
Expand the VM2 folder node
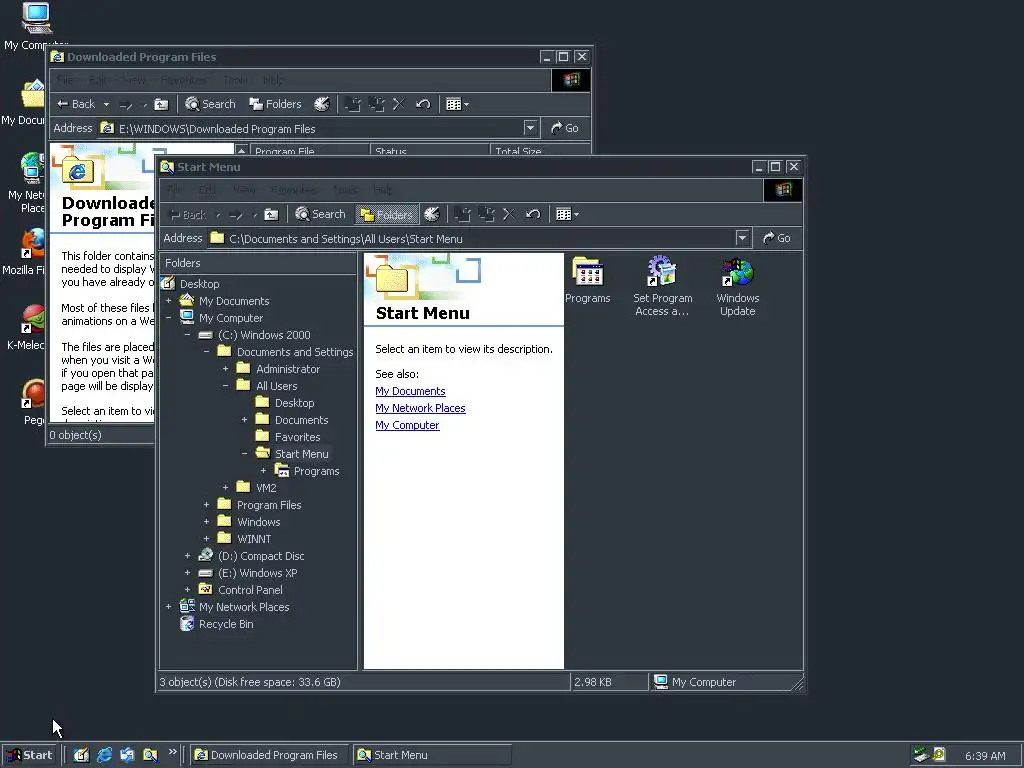(x=225, y=488)
